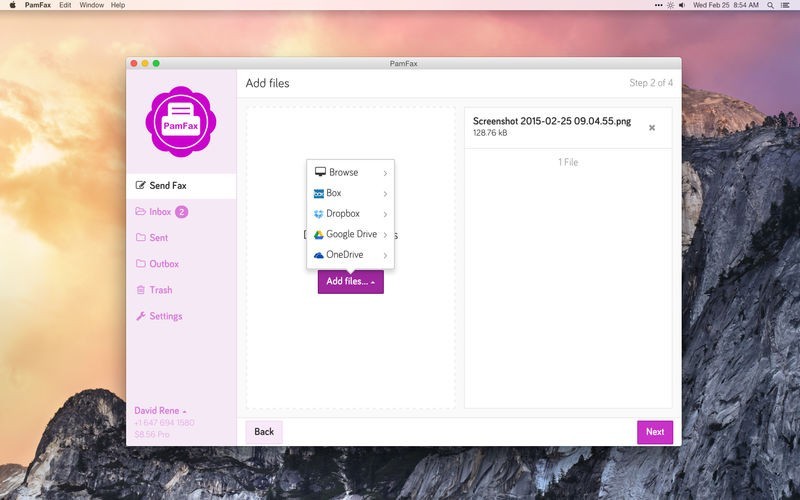Click the Google Drive icon
The image size is (800, 500).
pos(319,235)
